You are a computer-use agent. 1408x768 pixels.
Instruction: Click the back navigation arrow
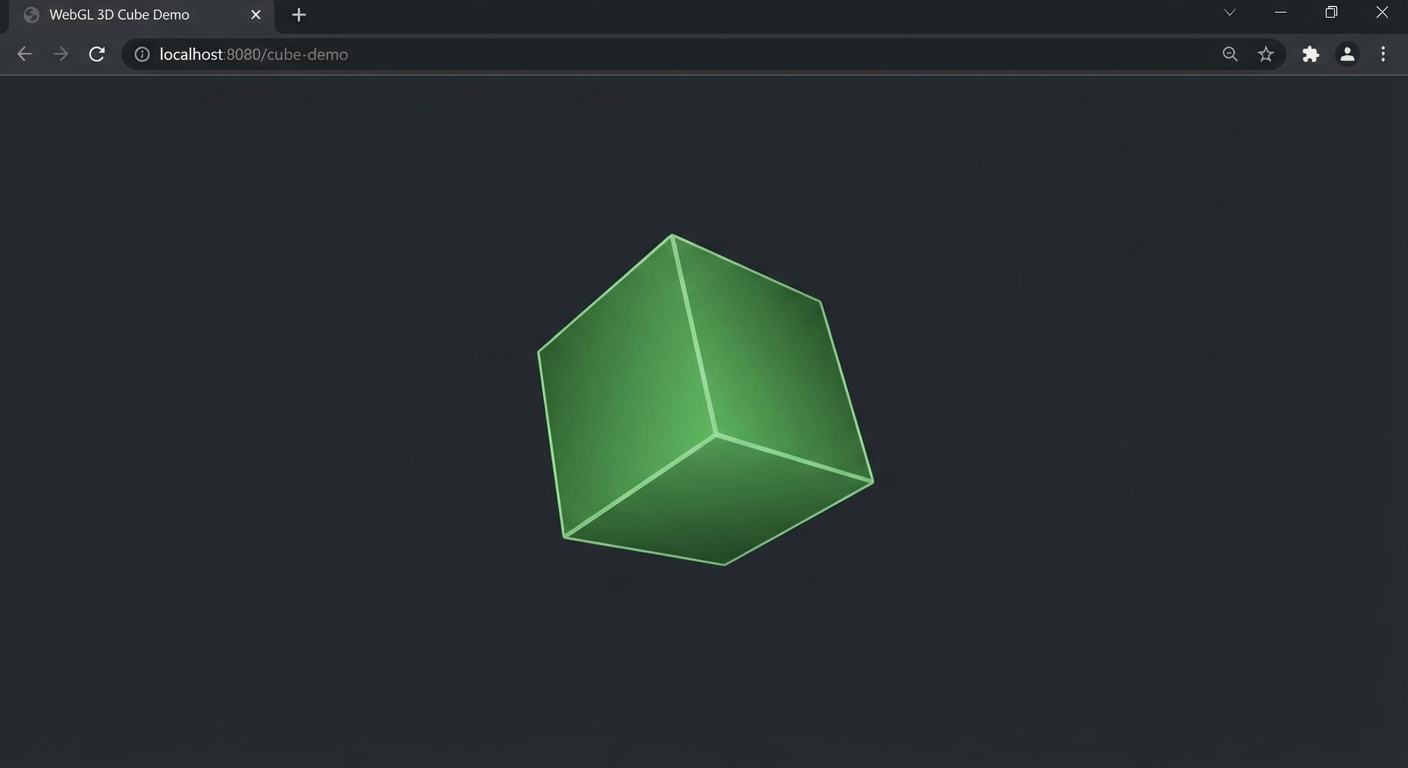pyautogui.click(x=24, y=54)
